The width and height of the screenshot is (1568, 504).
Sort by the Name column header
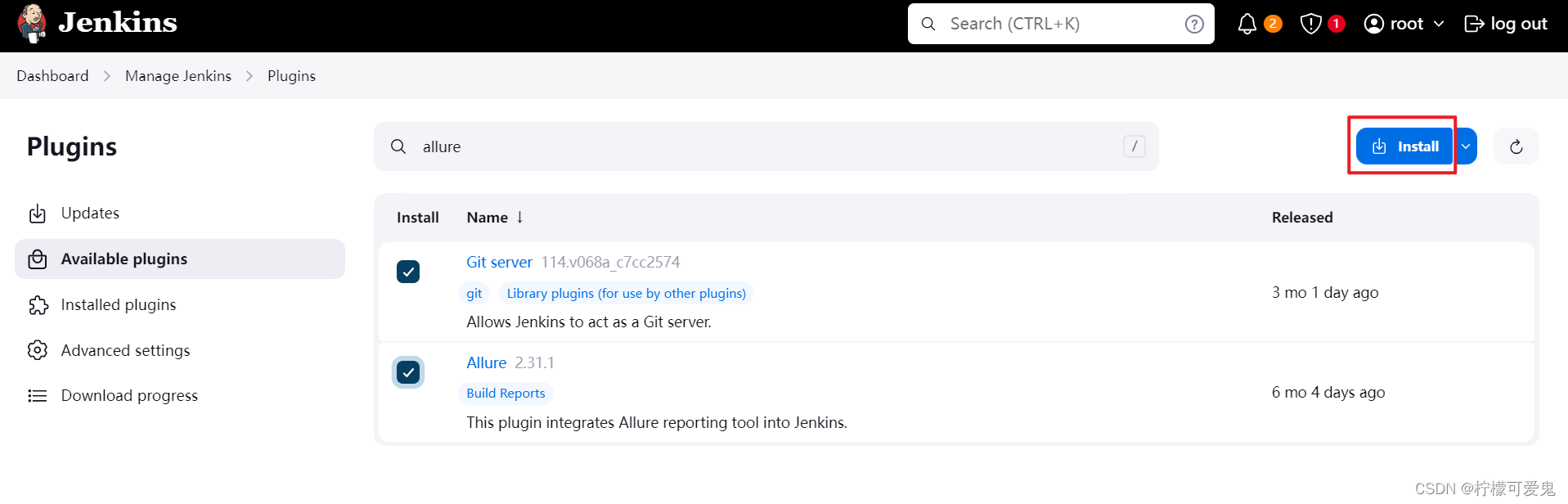[x=495, y=218]
